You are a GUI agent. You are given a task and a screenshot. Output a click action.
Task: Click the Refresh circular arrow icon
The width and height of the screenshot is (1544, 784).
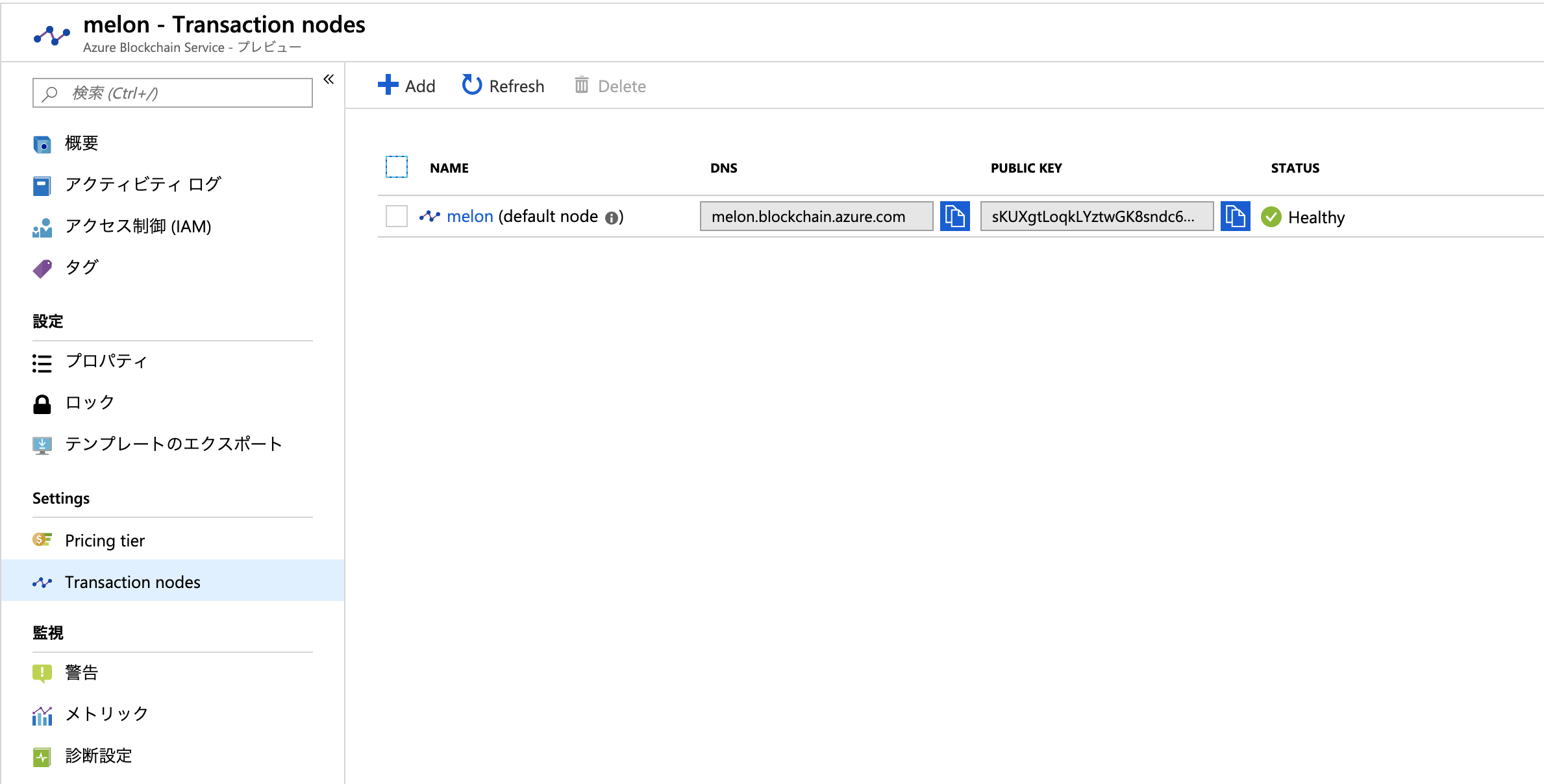472,84
